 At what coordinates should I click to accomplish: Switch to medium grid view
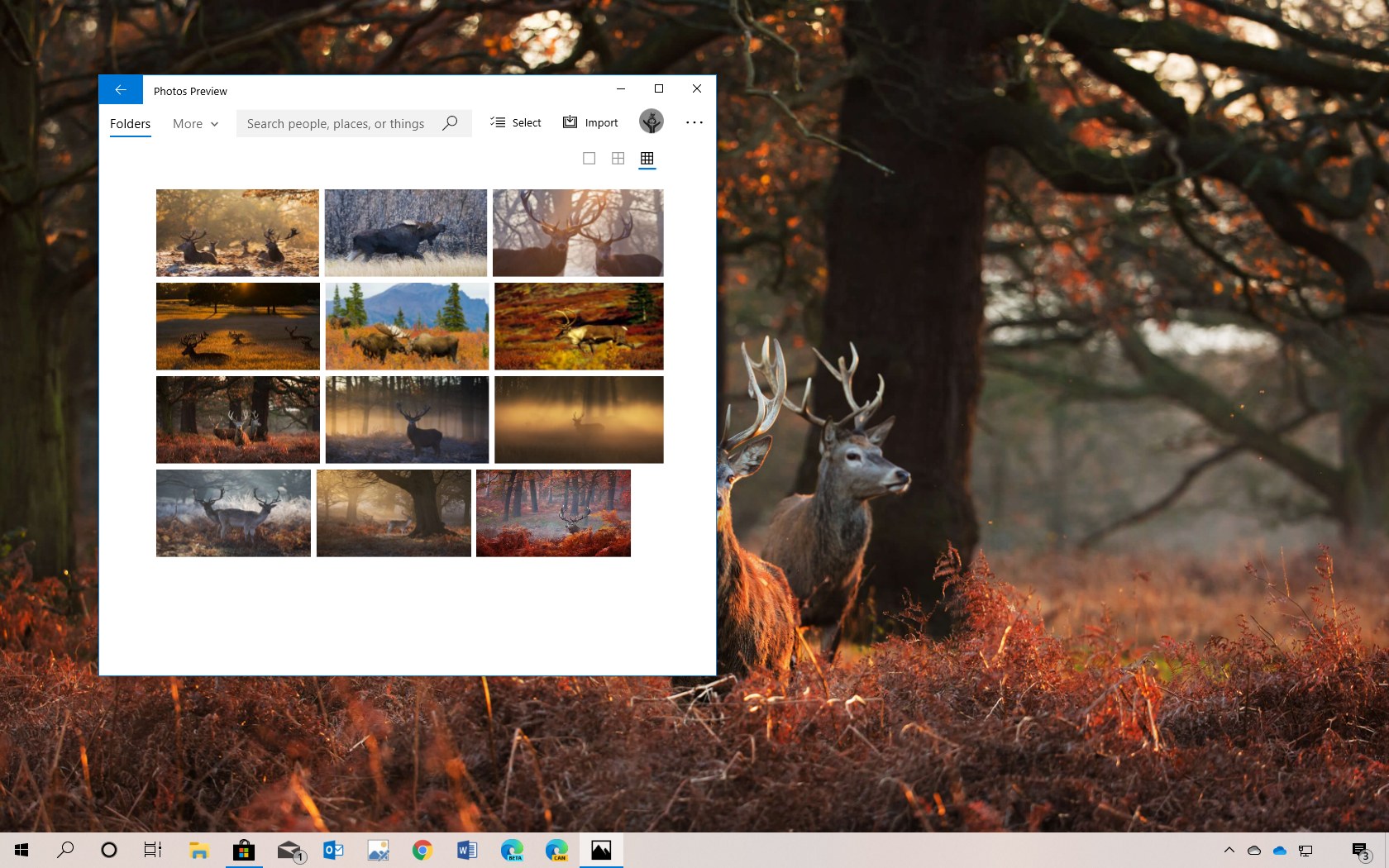(x=618, y=158)
